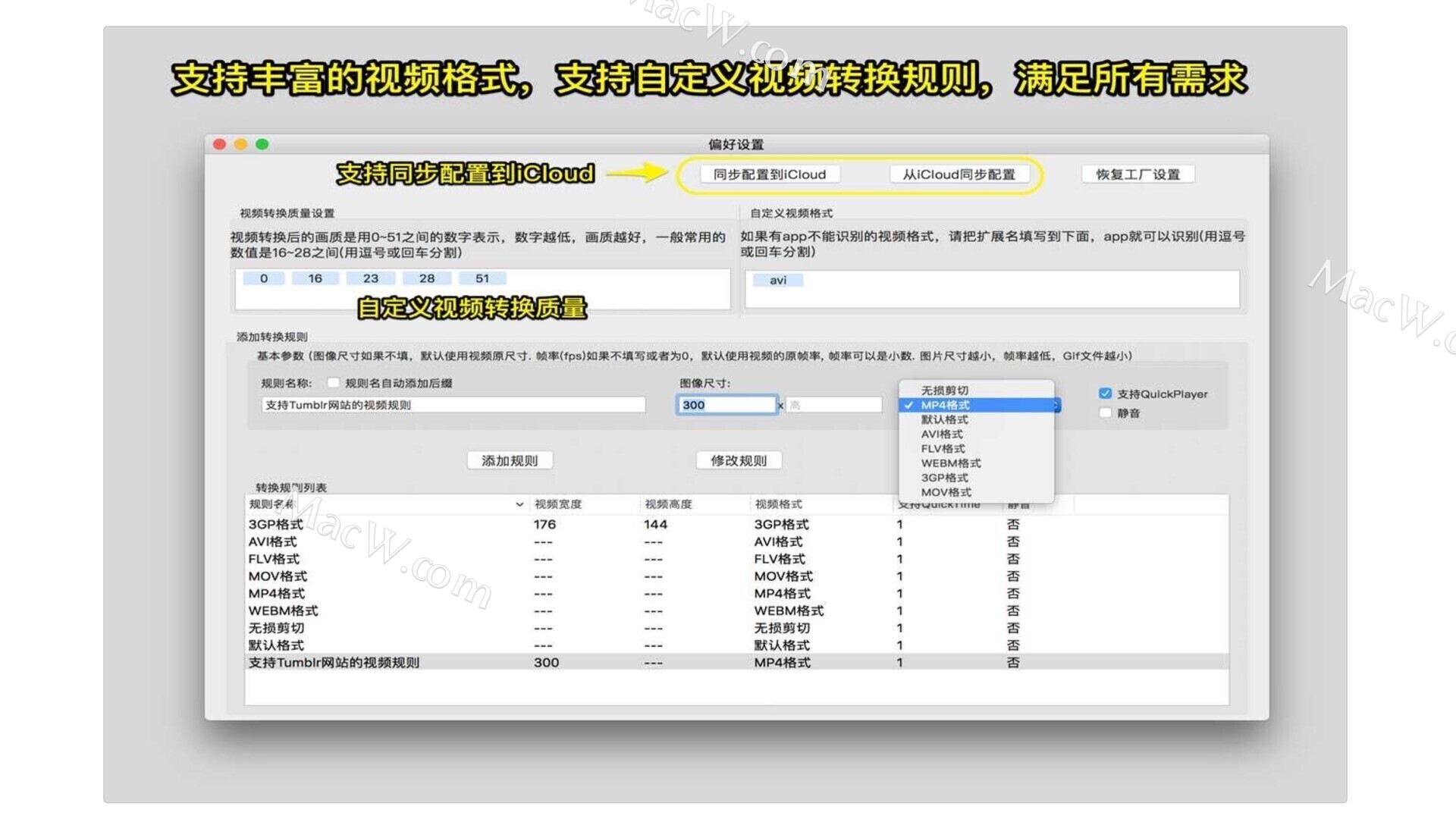Image resolution: width=1456 pixels, height=819 pixels.
Task: Click the quality token 23
Action: click(x=370, y=278)
